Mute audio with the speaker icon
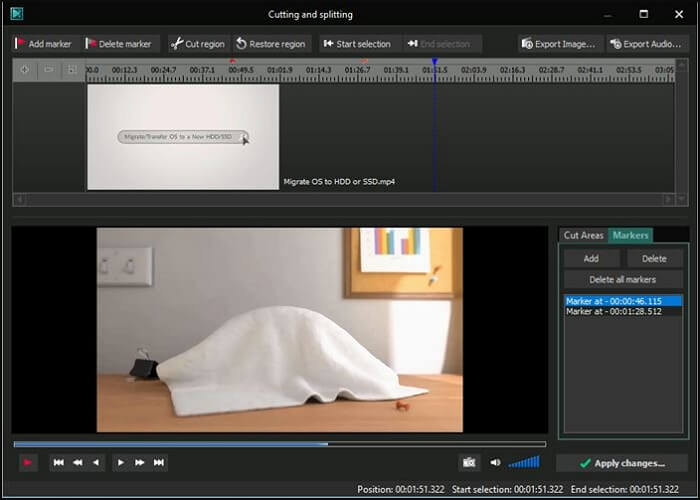 click(495, 462)
